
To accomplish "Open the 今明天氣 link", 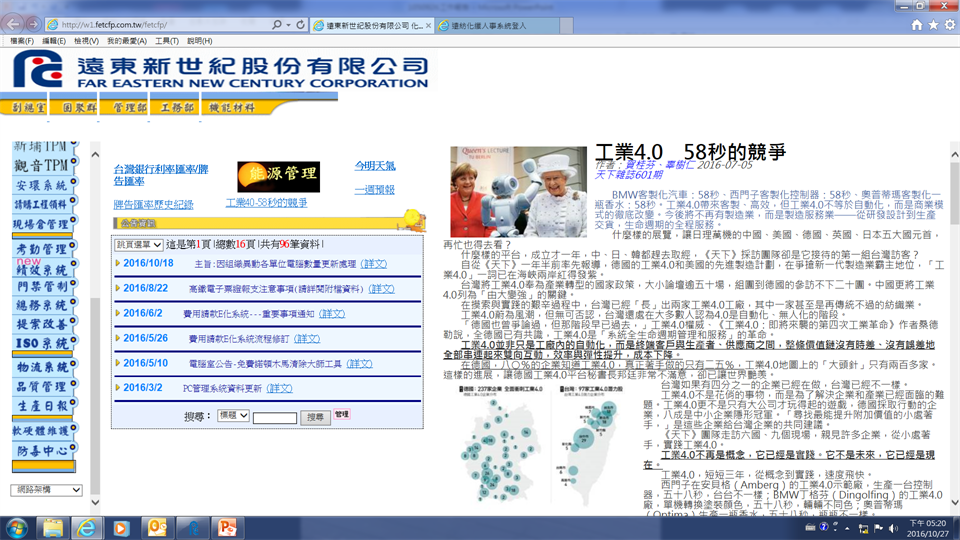I will click(374, 165).
